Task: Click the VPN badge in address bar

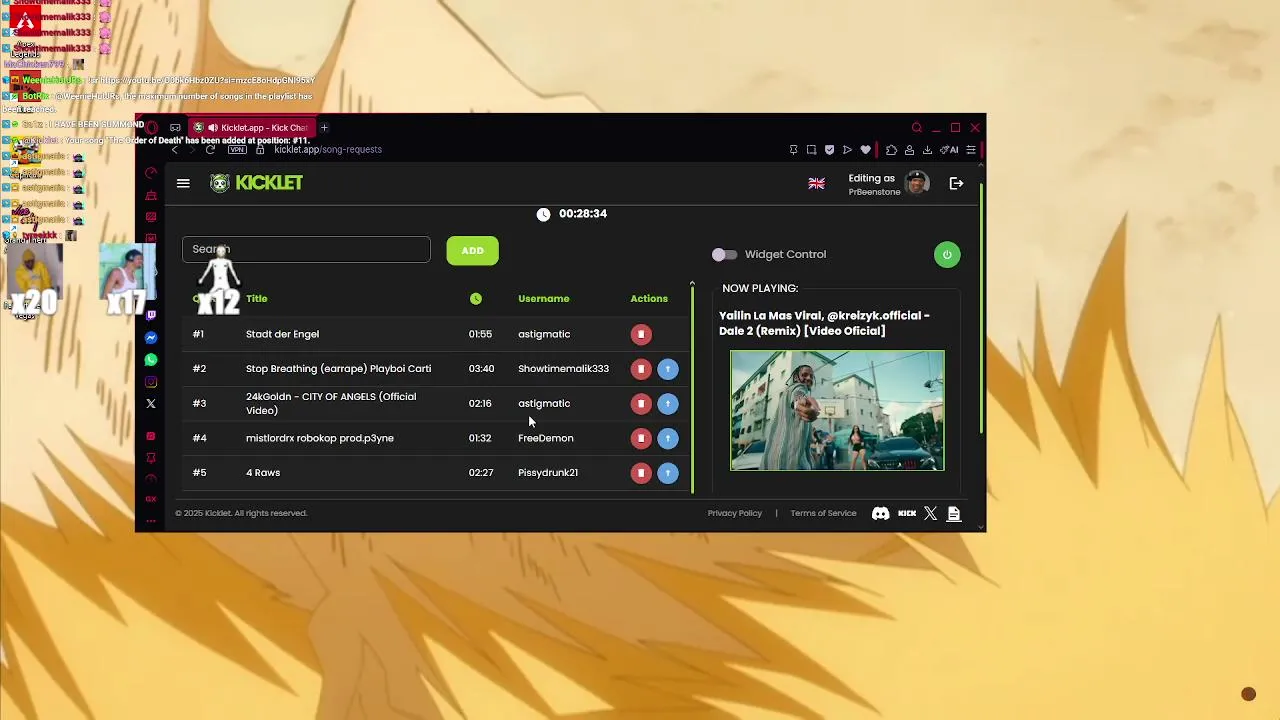Action: [237, 149]
